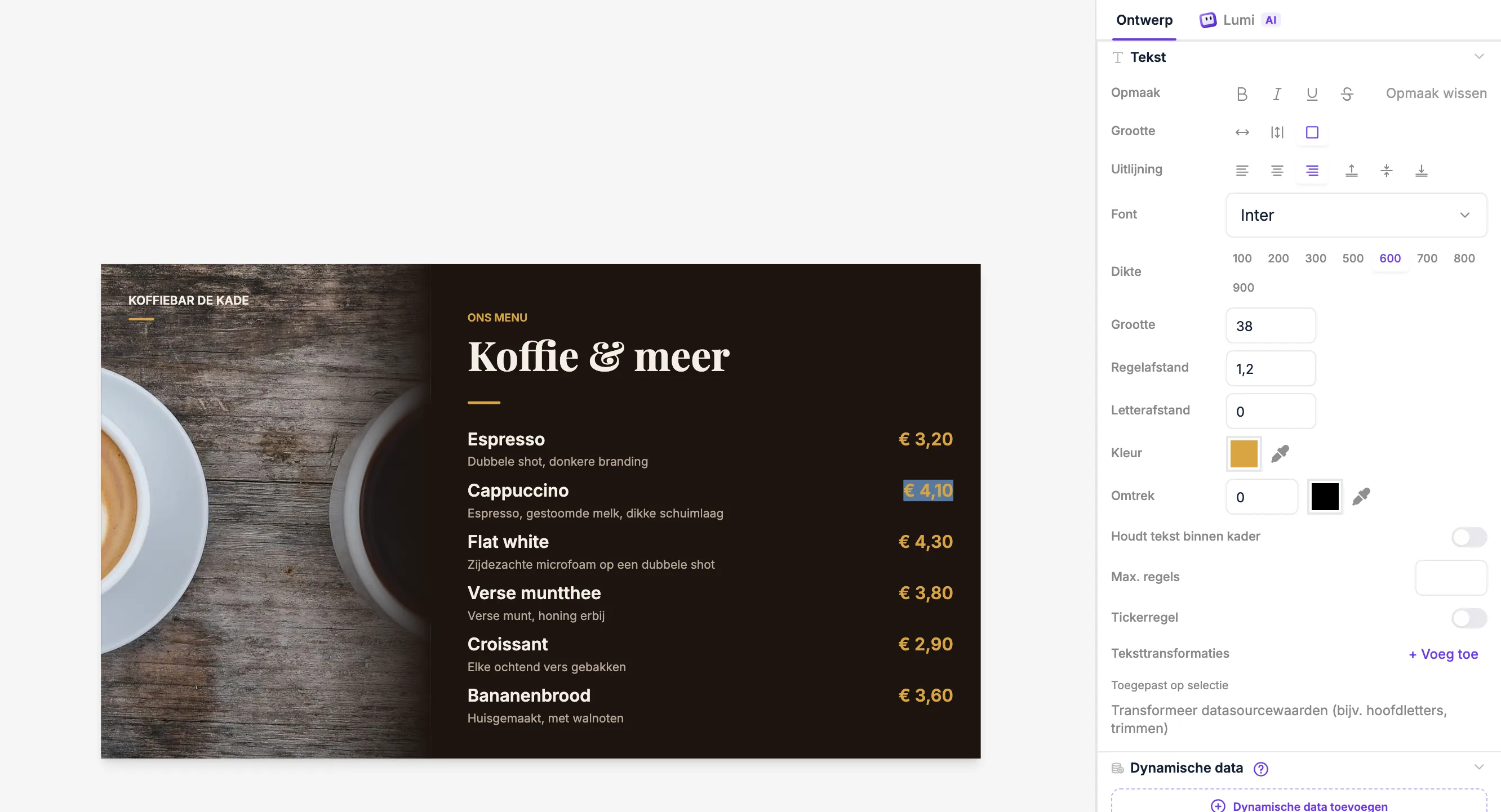
Task: Click the Max. regels input field
Action: pos(1451,578)
